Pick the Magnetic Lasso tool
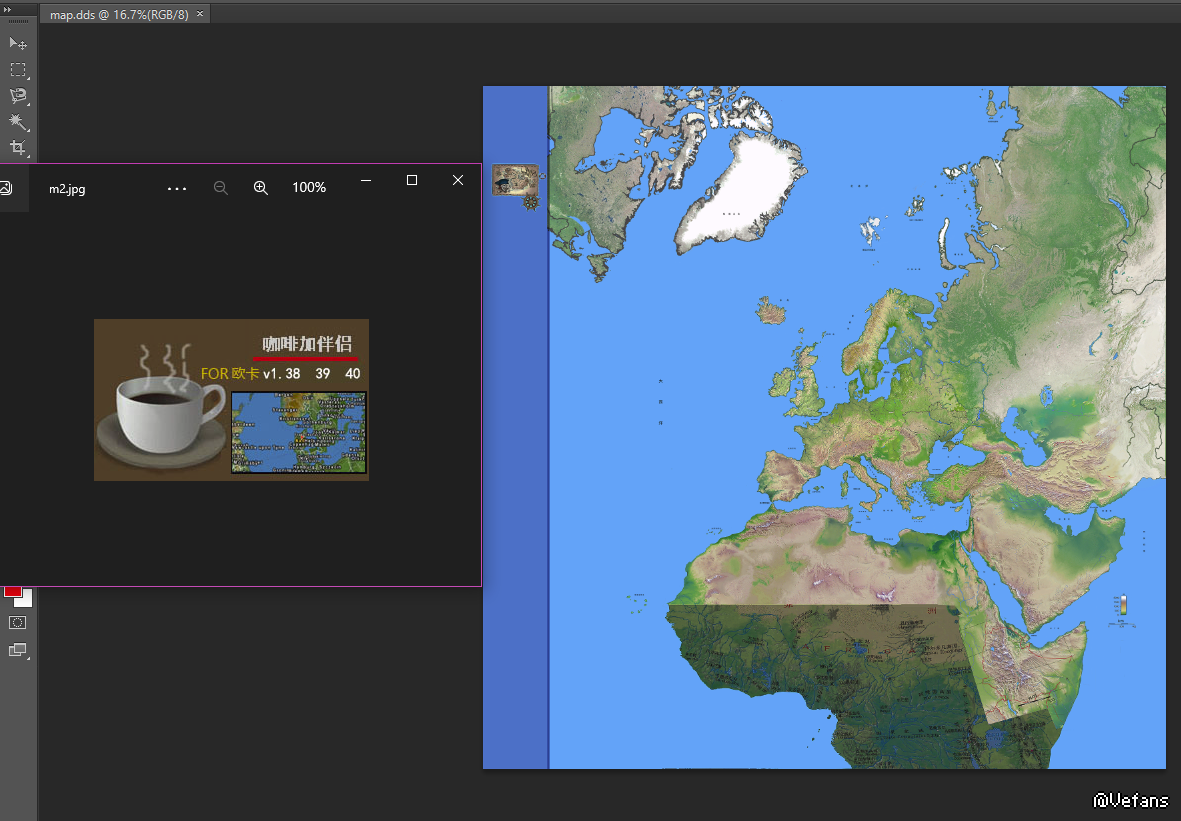 17,96
